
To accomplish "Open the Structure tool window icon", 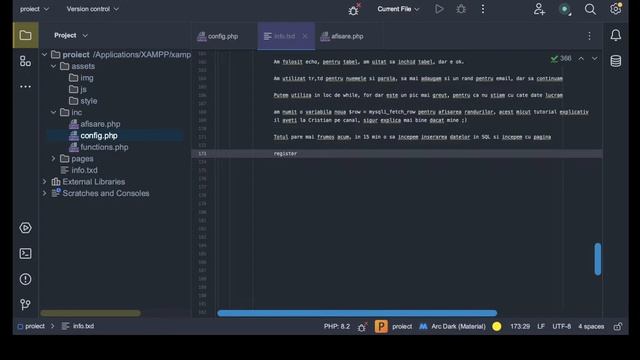I will point(25,61).
